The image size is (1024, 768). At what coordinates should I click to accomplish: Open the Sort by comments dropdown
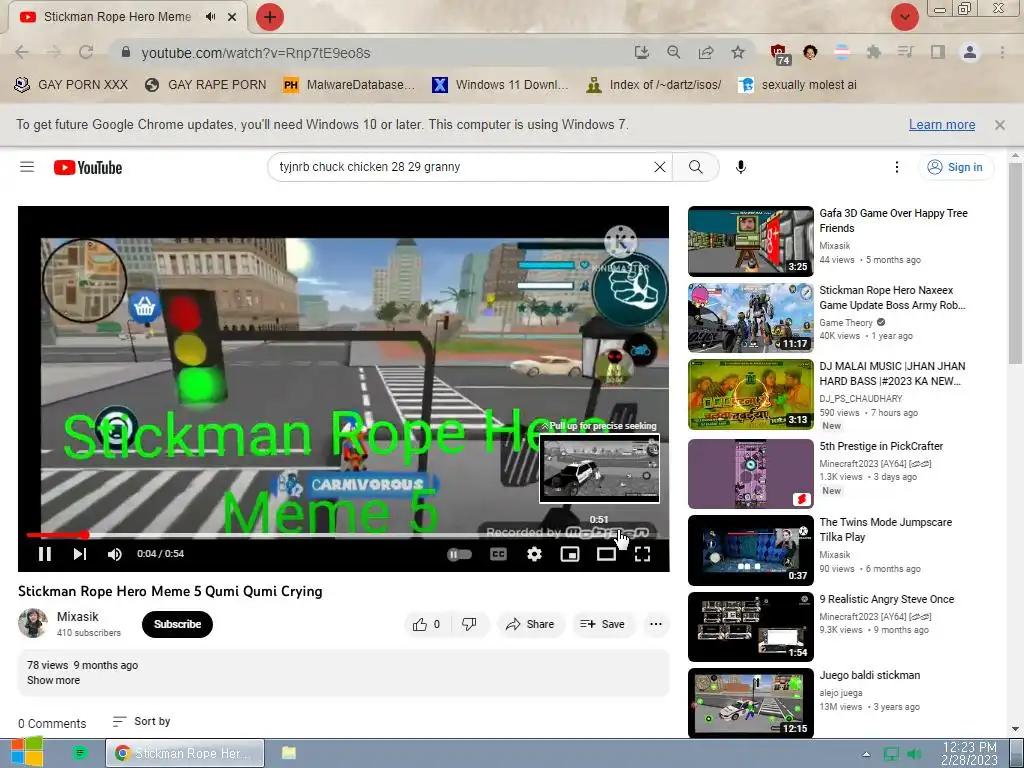click(141, 721)
